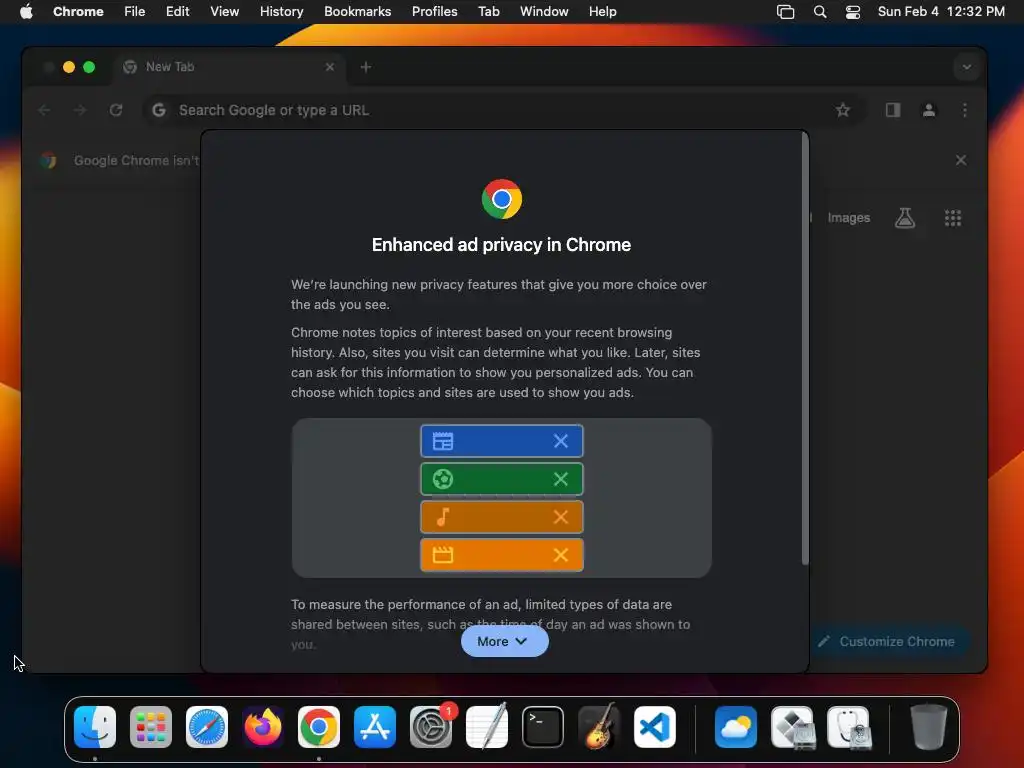
Task: Open the Apple menu
Action: tap(26, 11)
